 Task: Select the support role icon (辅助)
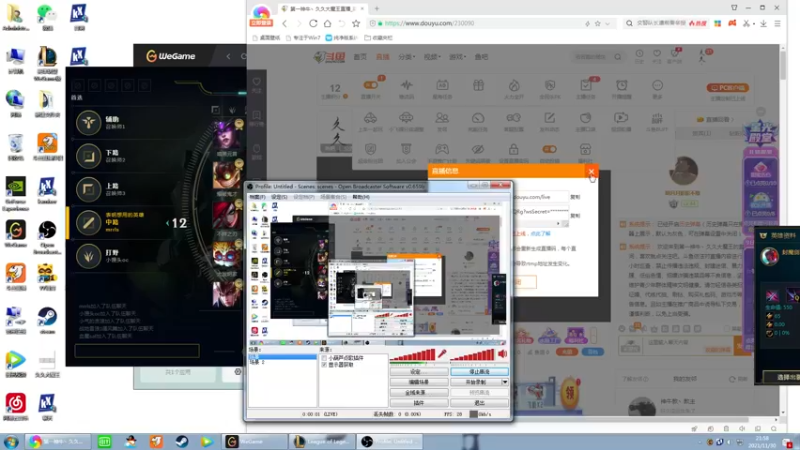[88, 122]
